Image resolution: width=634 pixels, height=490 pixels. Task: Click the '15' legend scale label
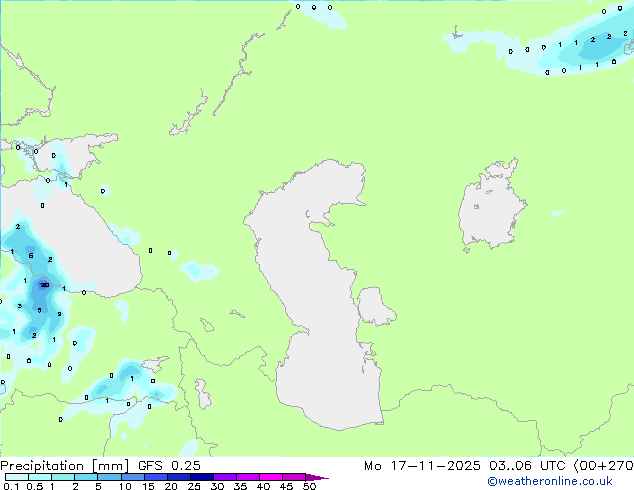pos(148,486)
